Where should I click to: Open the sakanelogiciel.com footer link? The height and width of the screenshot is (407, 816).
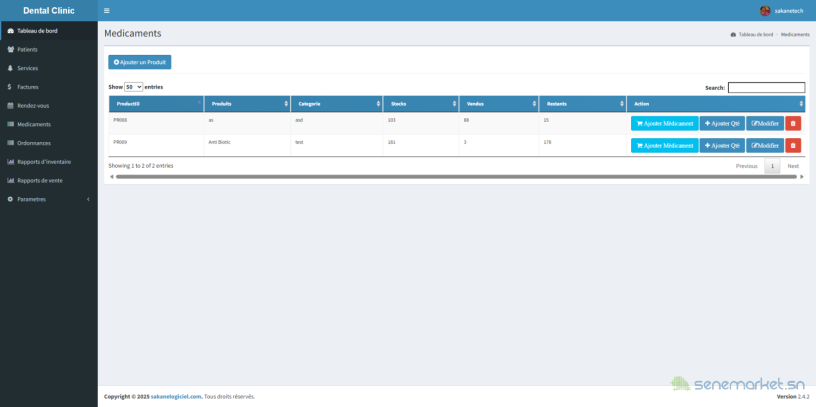click(176, 397)
